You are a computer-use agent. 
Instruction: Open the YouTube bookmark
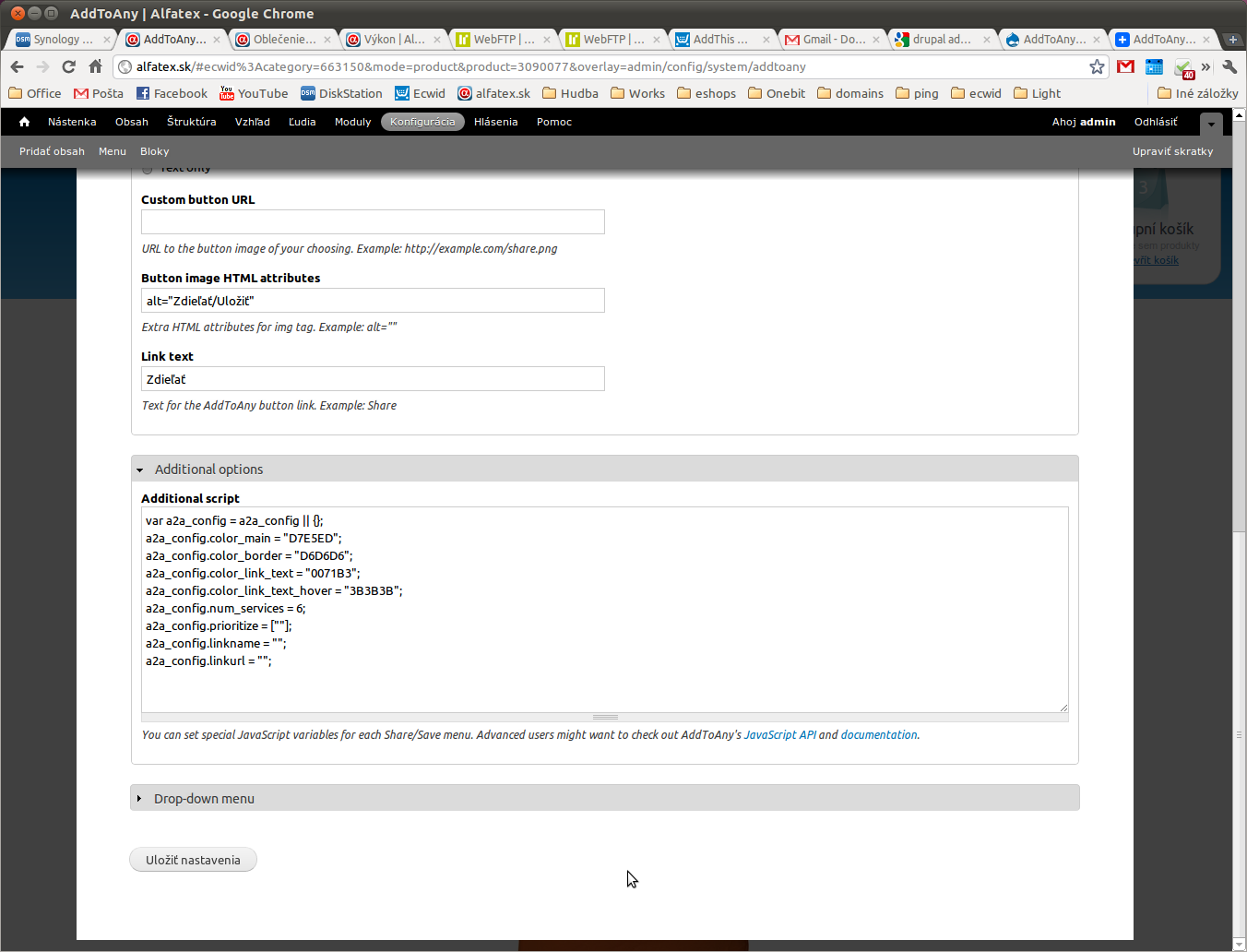tap(254, 93)
